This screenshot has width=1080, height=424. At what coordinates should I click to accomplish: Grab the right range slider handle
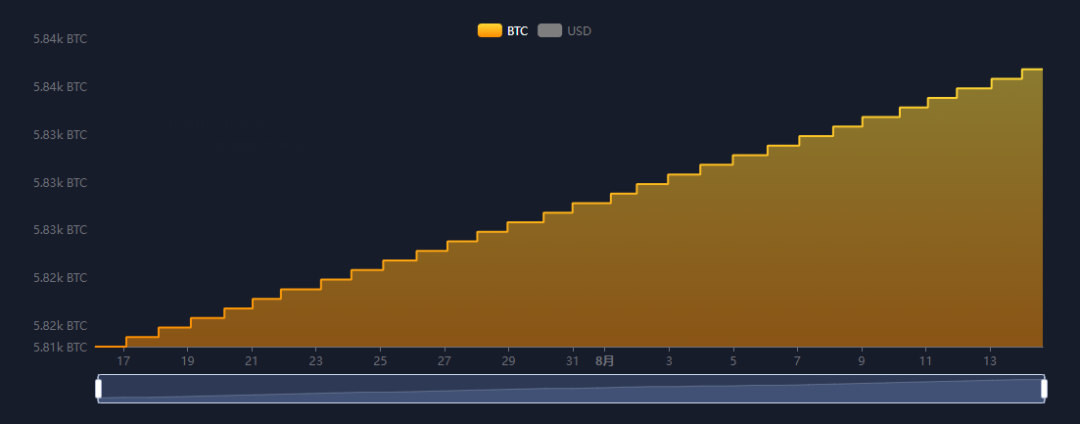[1044, 389]
